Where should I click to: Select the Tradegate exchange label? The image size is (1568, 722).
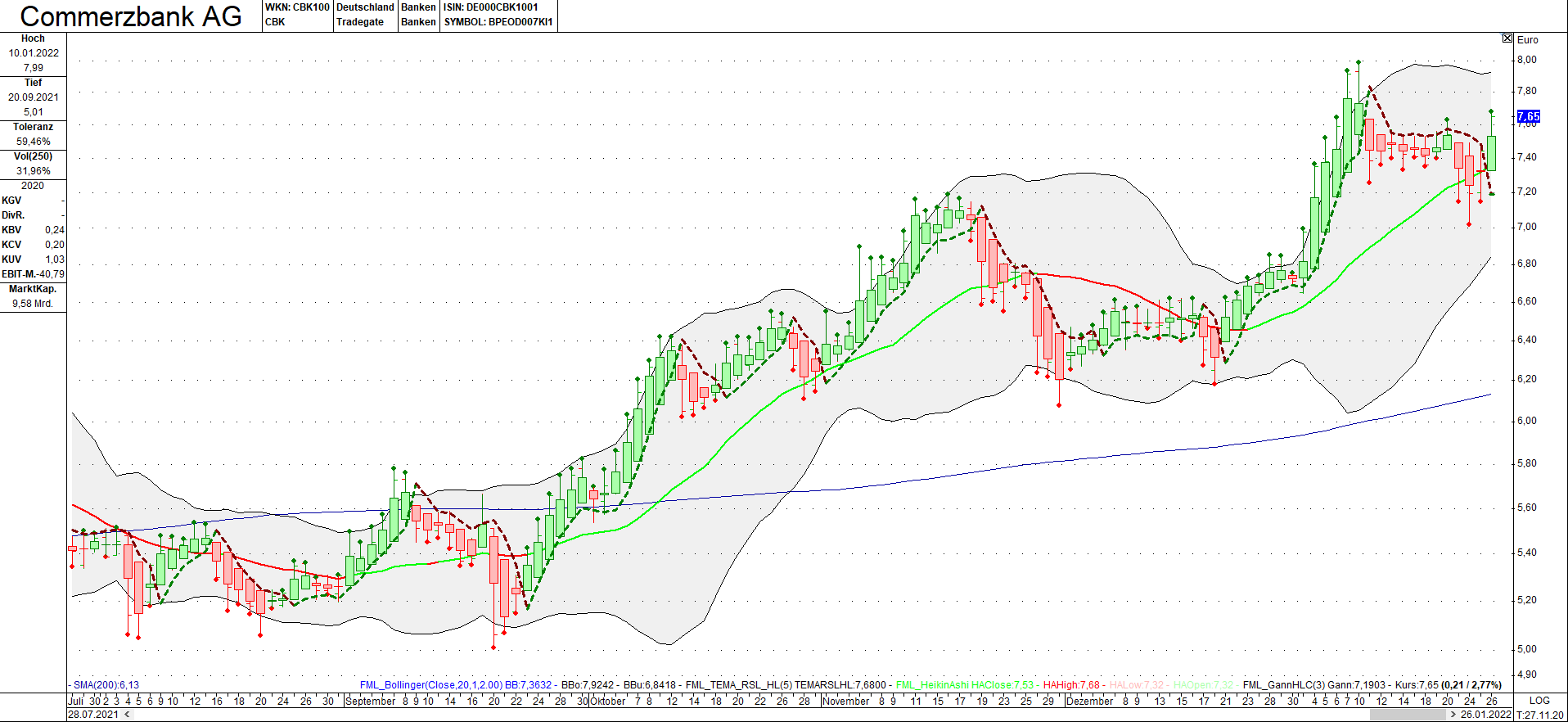(360, 22)
